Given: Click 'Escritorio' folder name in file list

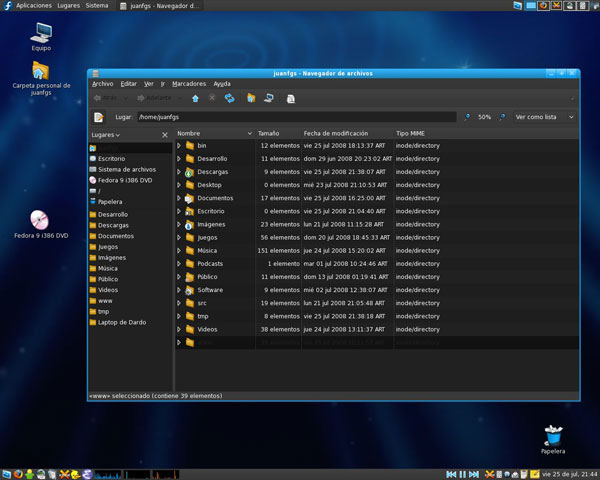Looking at the screenshot, I should (x=211, y=211).
